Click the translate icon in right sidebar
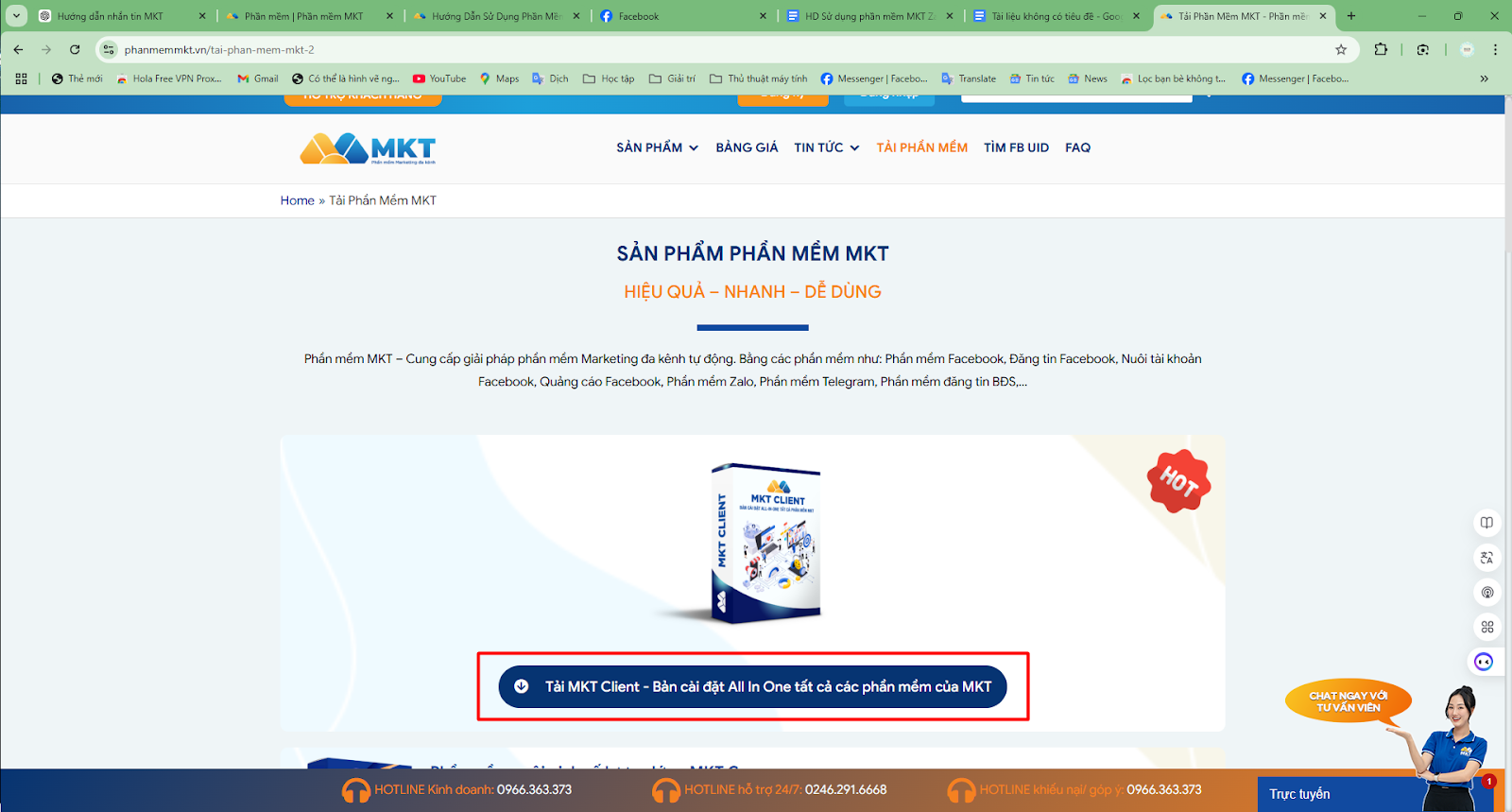Viewport: 1512px width, 812px height. 1486,558
